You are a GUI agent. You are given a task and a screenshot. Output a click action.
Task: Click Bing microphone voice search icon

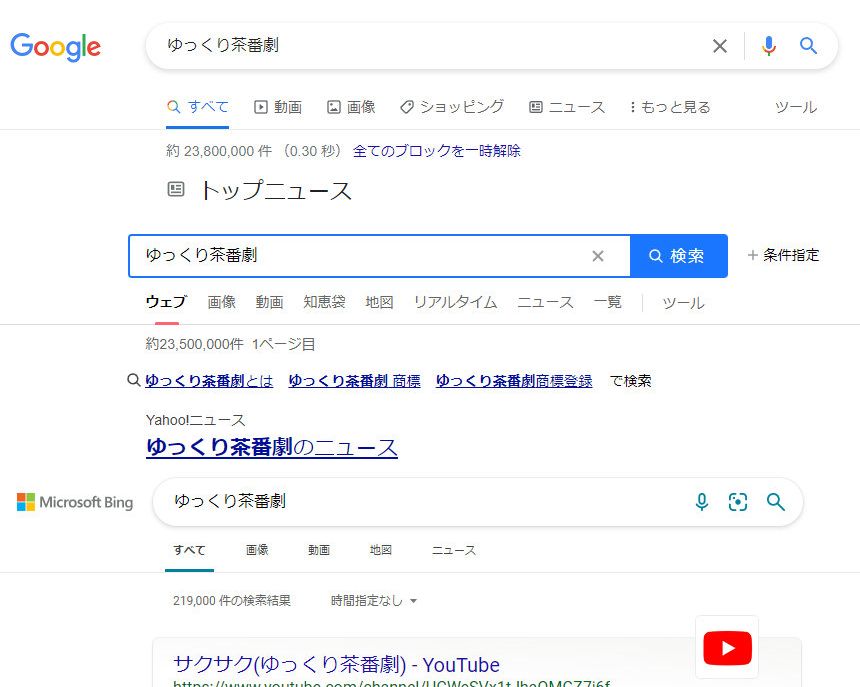pyautogui.click(x=702, y=502)
